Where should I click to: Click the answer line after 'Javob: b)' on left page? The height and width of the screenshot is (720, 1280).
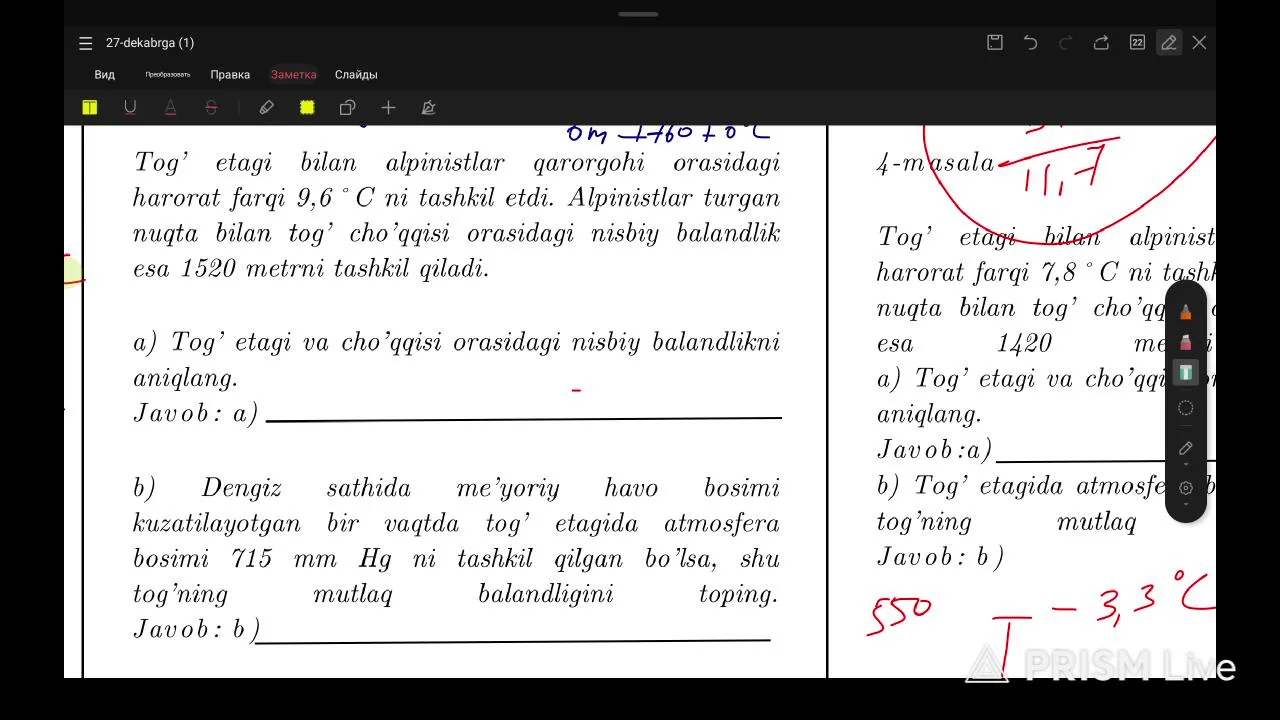[x=513, y=640]
